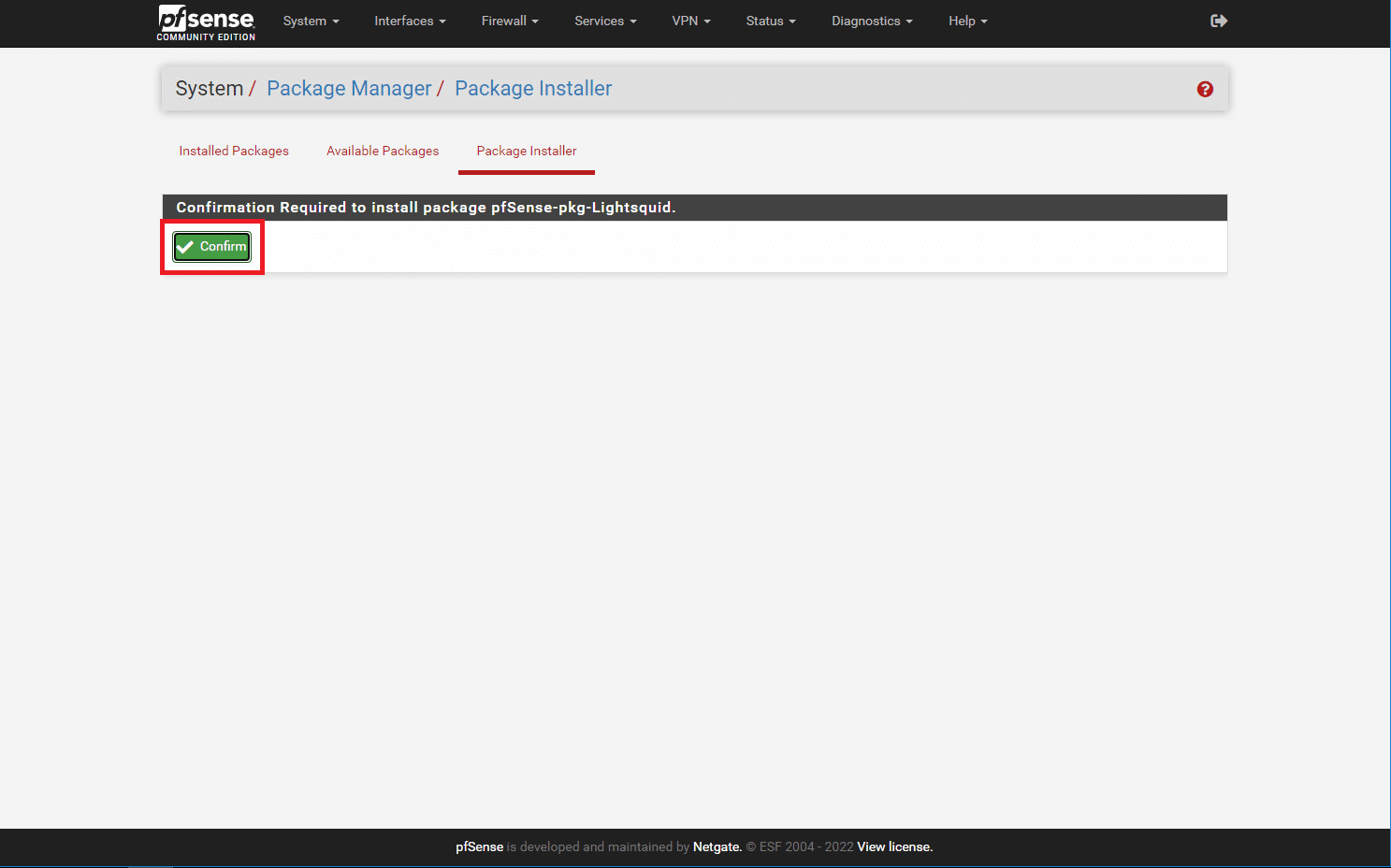Viewport: 1391px width, 868px height.
Task: Expand the Interfaces menu
Action: tap(410, 21)
